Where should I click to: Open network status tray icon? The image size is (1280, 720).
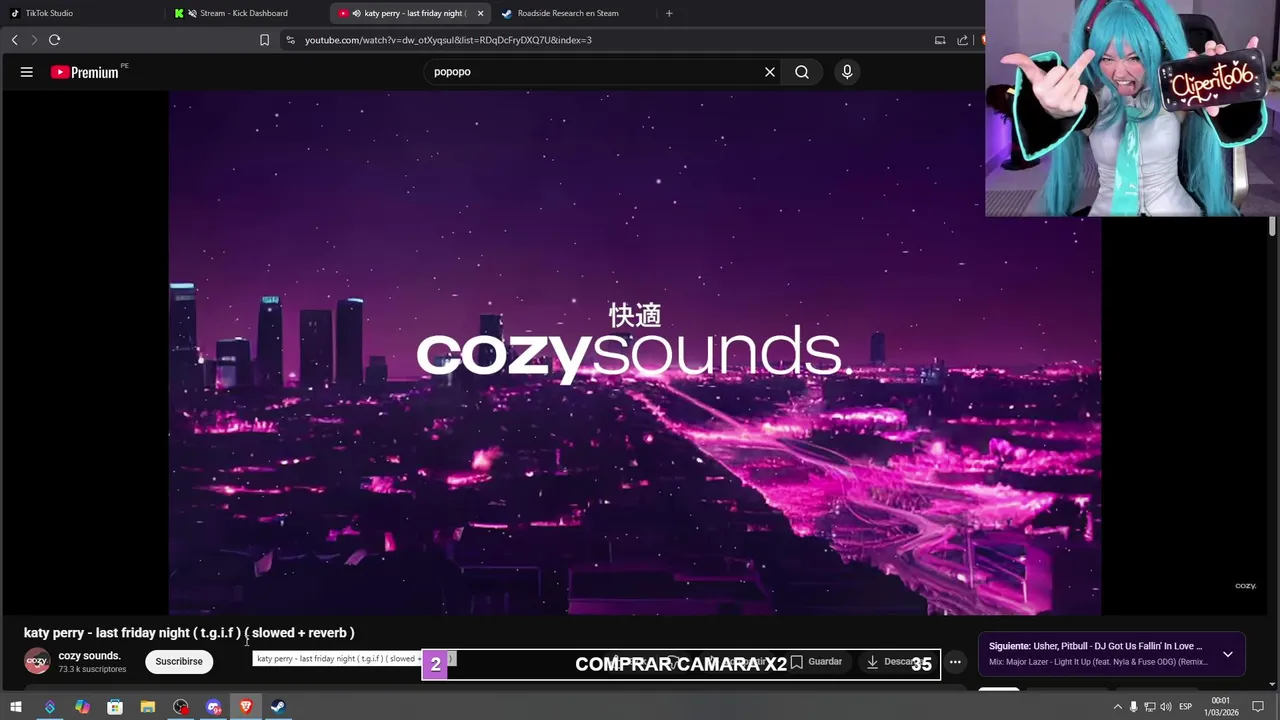[x=1149, y=707]
